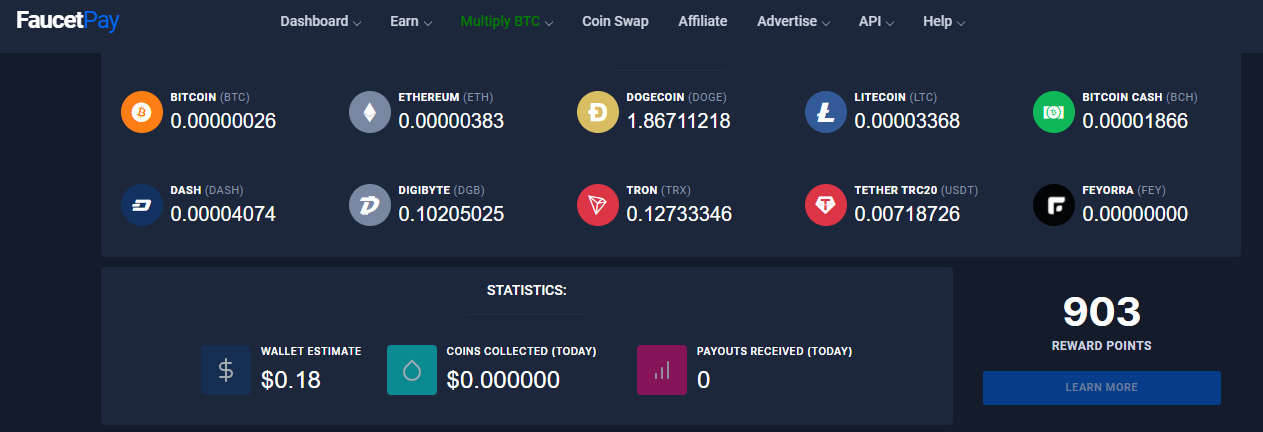The width and height of the screenshot is (1263, 432).
Task: Click the BITCOIN CASH (BCH) label
Action: tap(1140, 98)
